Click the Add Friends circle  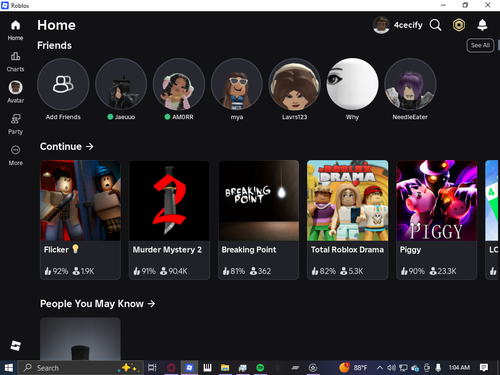coord(63,84)
